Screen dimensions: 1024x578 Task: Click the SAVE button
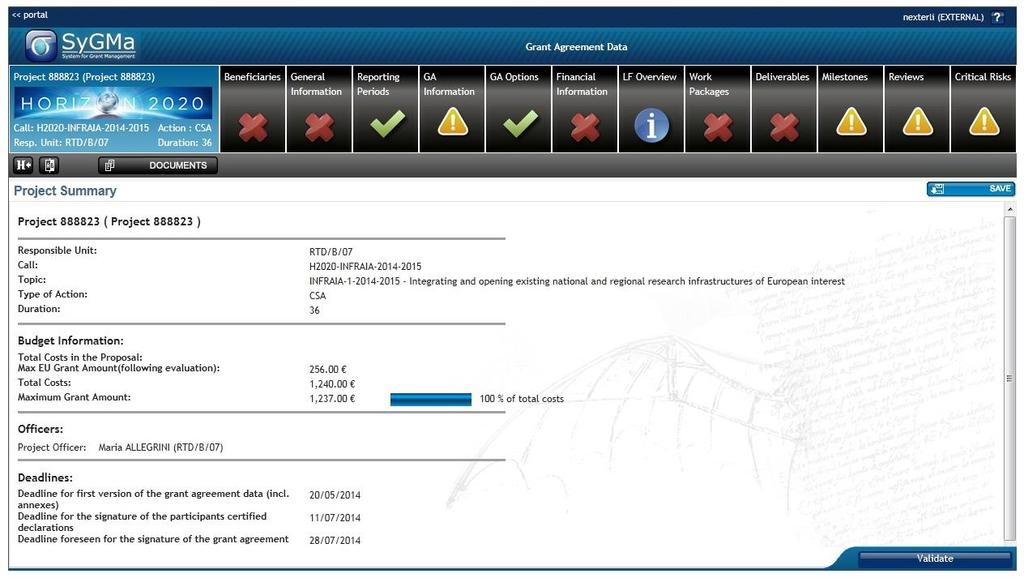coord(970,189)
